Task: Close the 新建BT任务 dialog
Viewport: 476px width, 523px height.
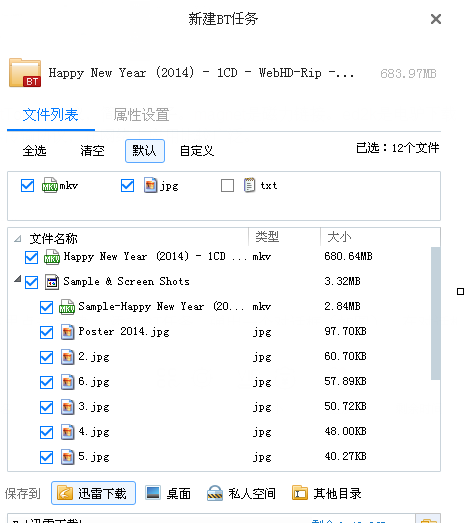Action: (436, 19)
